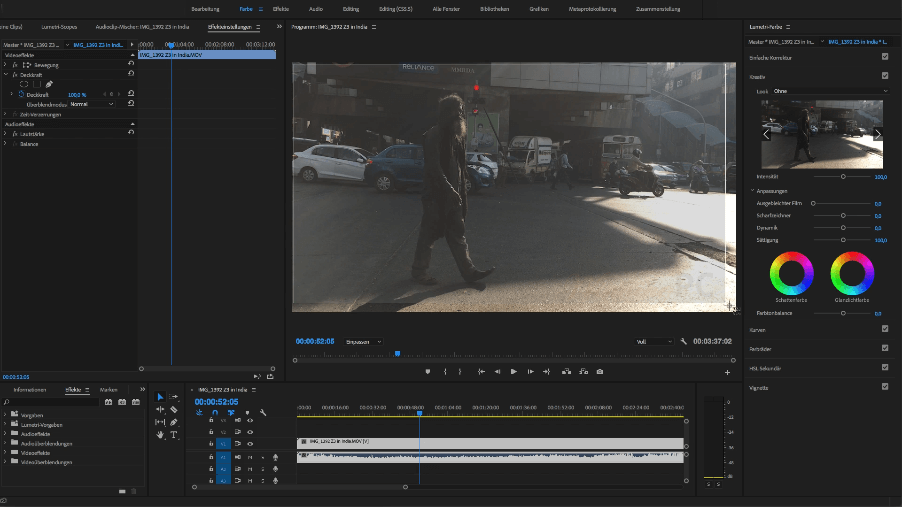The image size is (902, 507).
Task: Toggle visibility eye of track V3
Action: [x=250, y=420]
